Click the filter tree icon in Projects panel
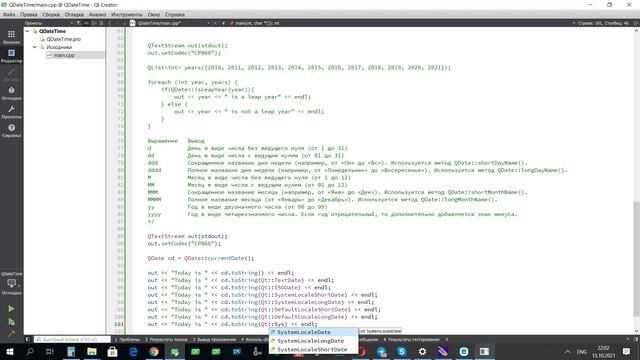 click(x=78, y=23)
